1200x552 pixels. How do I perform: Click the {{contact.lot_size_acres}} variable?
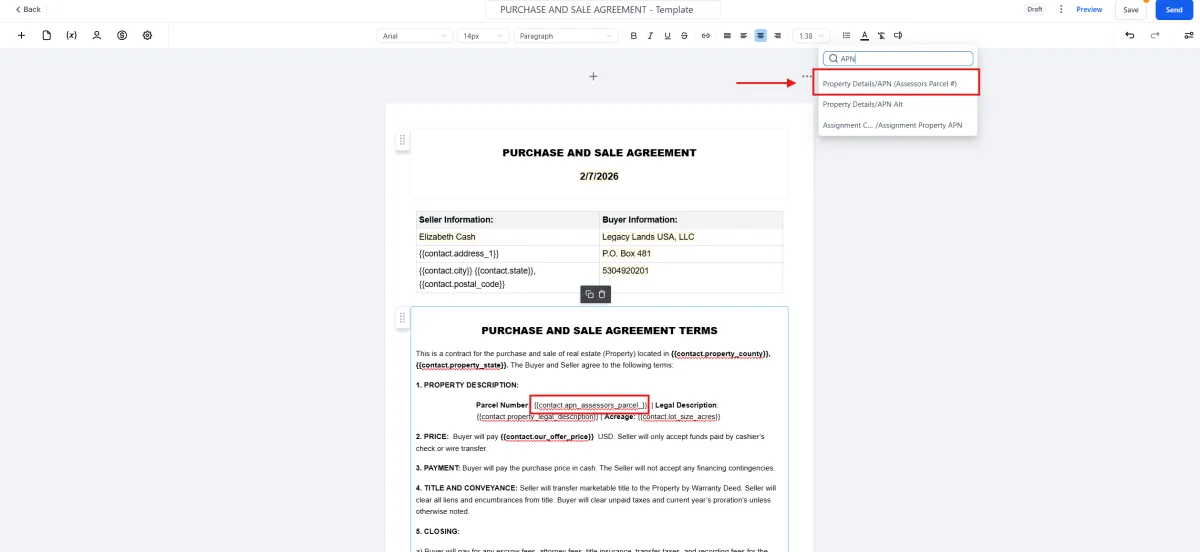pos(679,416)
